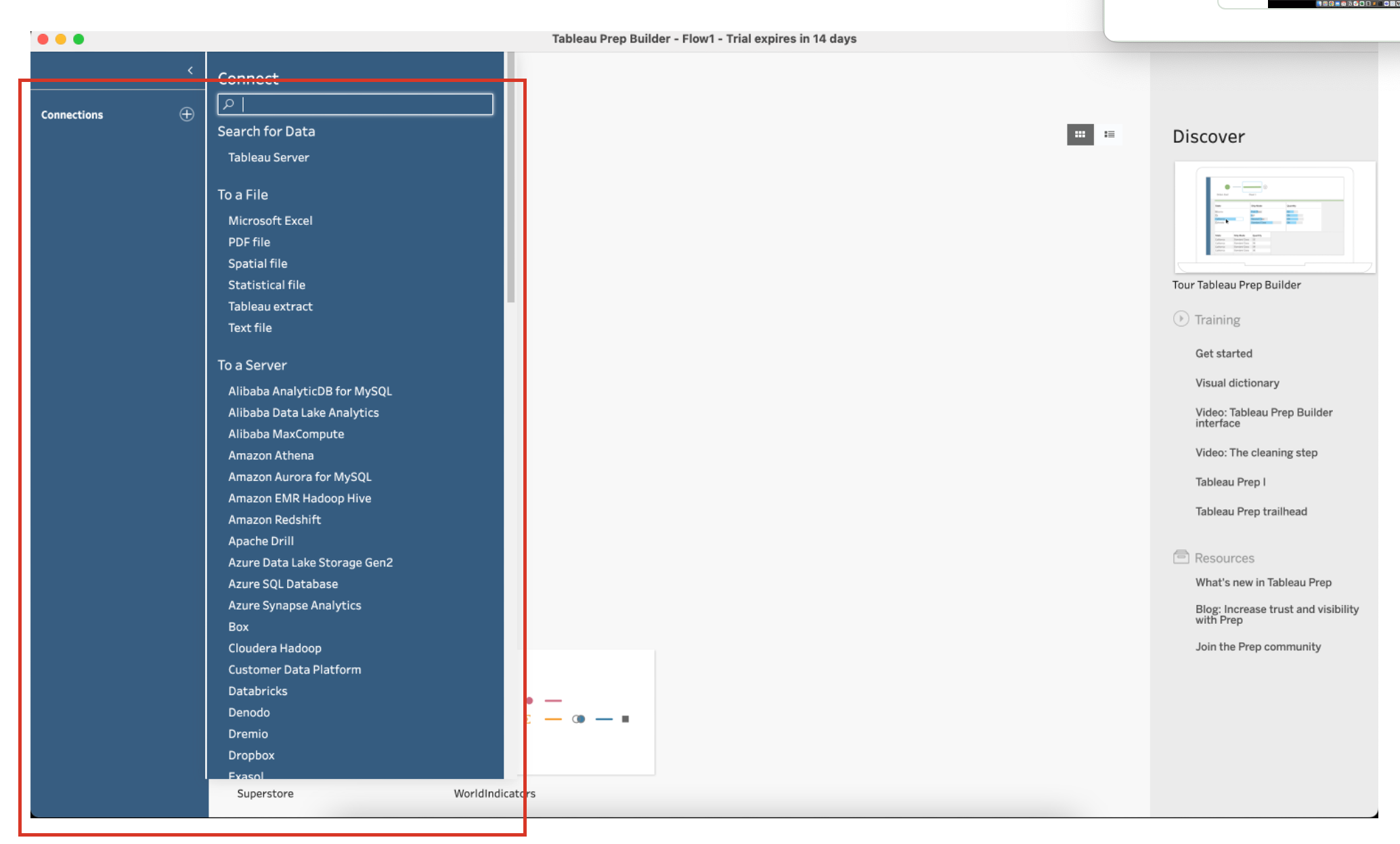The width and height of the screenshot is (1400, 844).
Task: Select Amazon Aurora for MySQL
Action: point(299,477)
